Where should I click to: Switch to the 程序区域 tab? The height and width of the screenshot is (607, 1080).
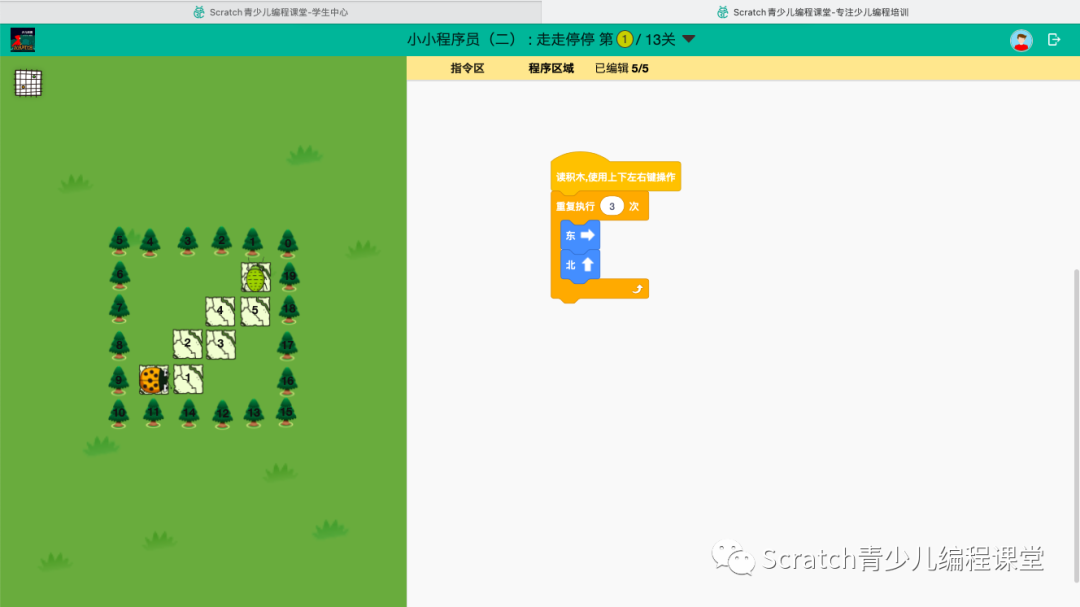point(550,68)
